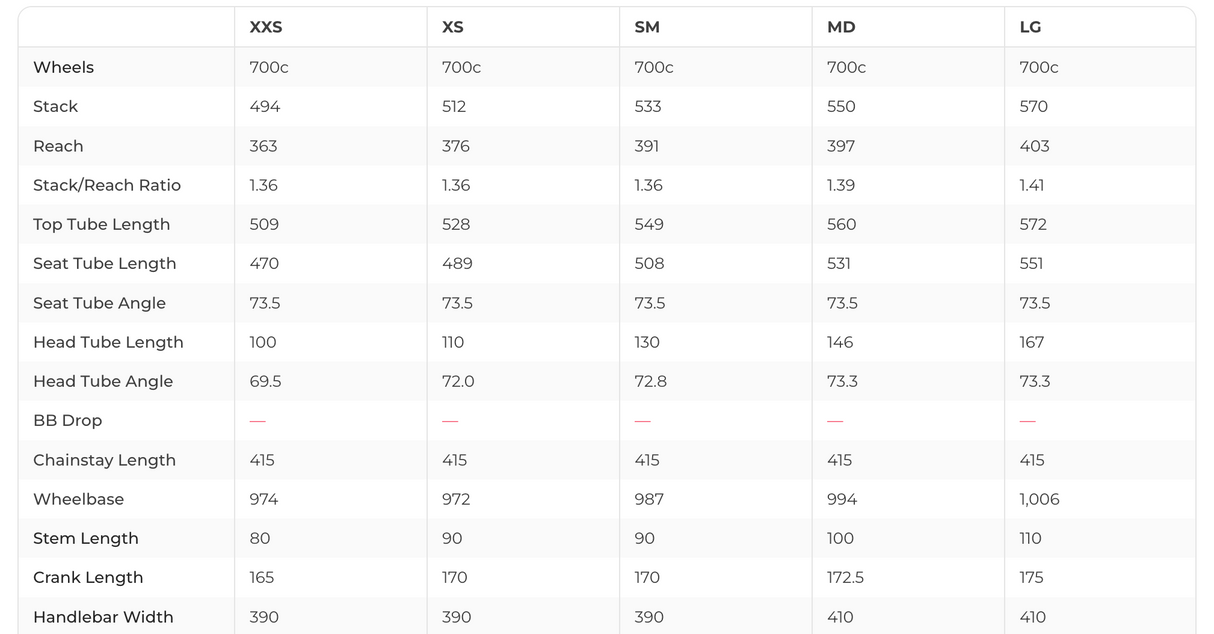Click the BB Drop row label
Screen dimensions: 1214x634
click(x=67, y=420)
